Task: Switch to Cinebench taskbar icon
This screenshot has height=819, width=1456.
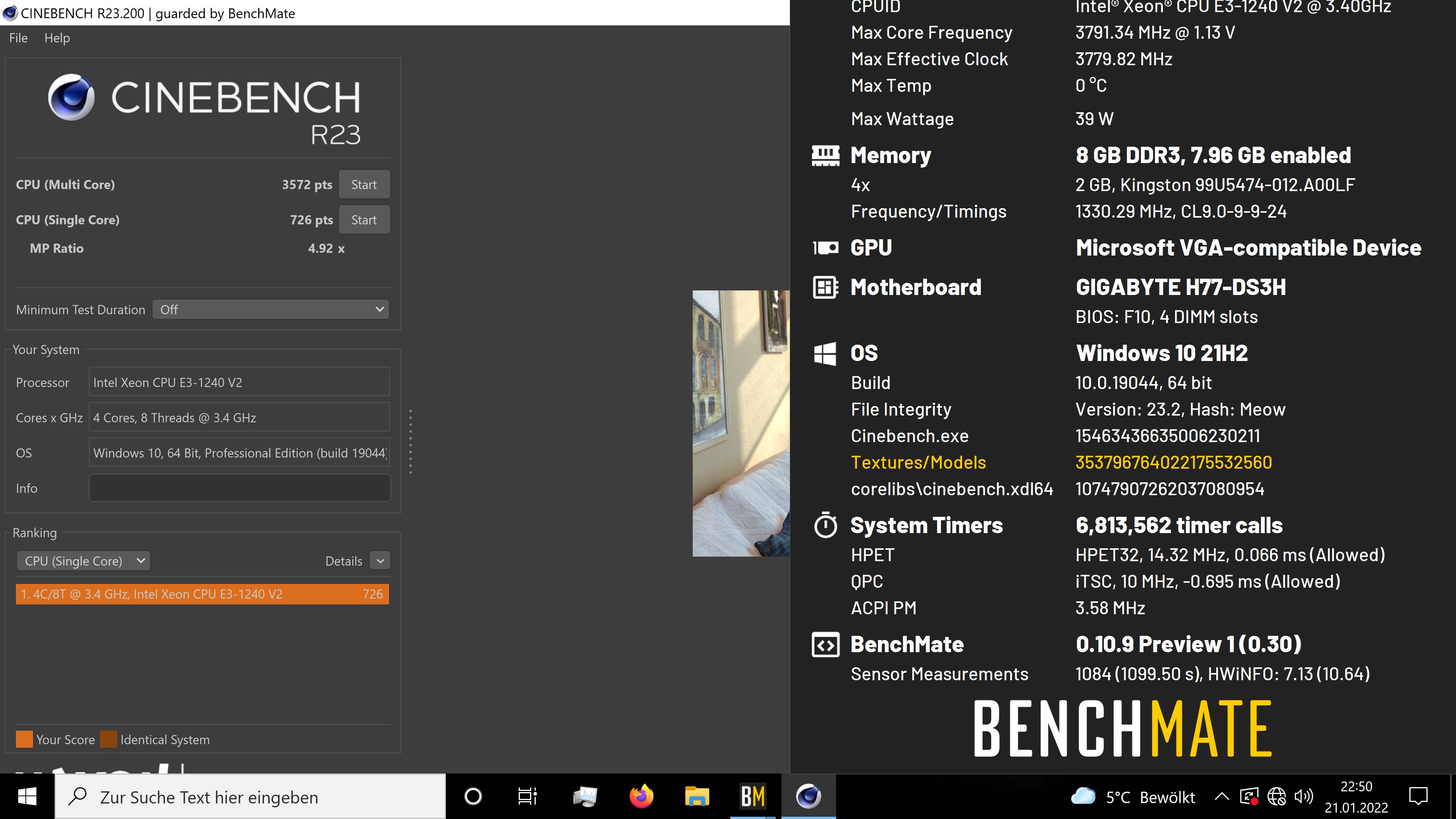Action: pyautogui.click(x=809, y=796)
